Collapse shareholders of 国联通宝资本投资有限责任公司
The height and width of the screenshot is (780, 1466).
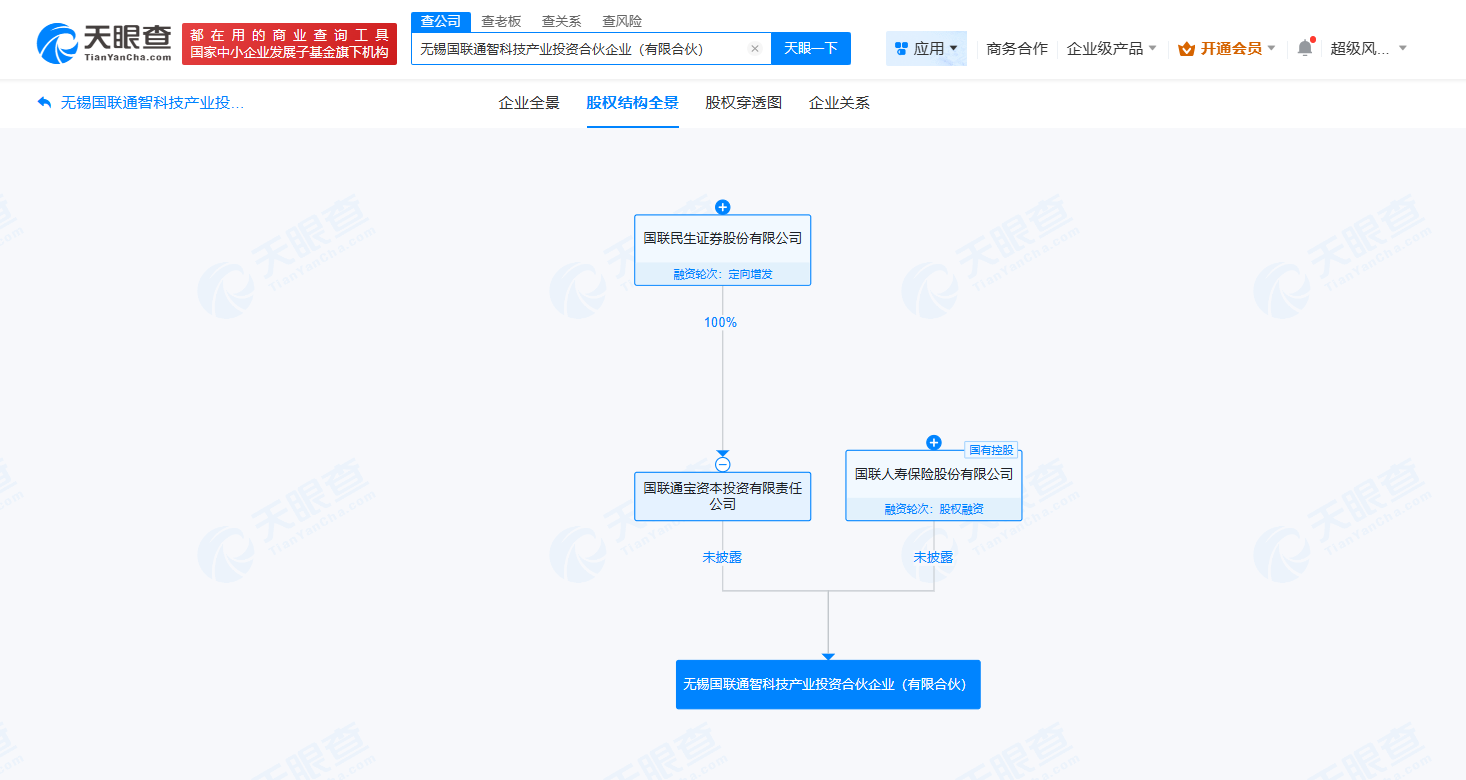(722, 463)
